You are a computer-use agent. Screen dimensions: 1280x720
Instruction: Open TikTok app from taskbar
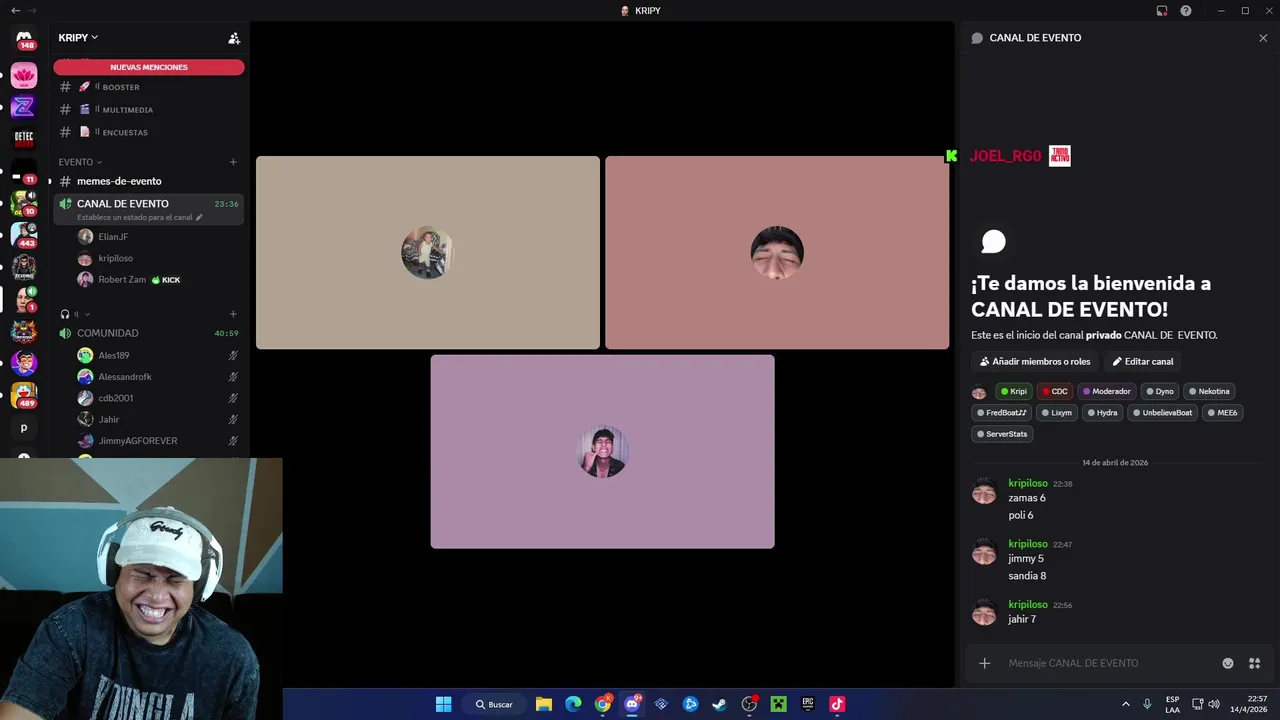[837, 704]
